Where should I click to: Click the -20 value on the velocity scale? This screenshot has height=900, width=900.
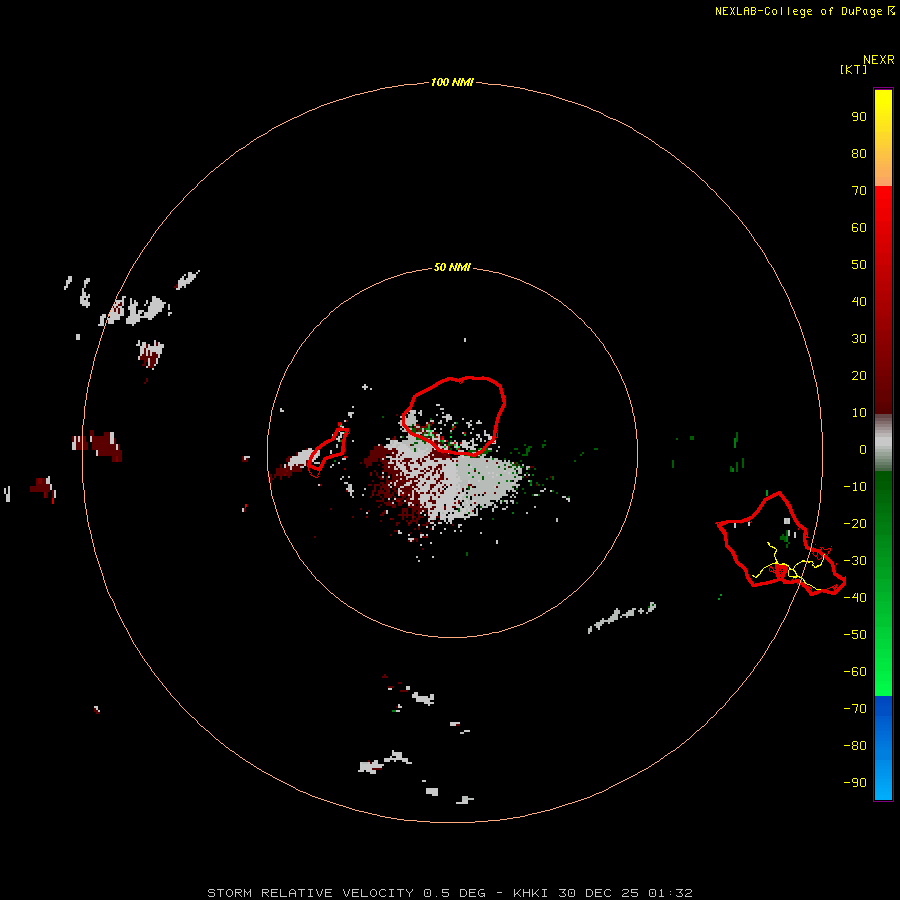[855, 523]
